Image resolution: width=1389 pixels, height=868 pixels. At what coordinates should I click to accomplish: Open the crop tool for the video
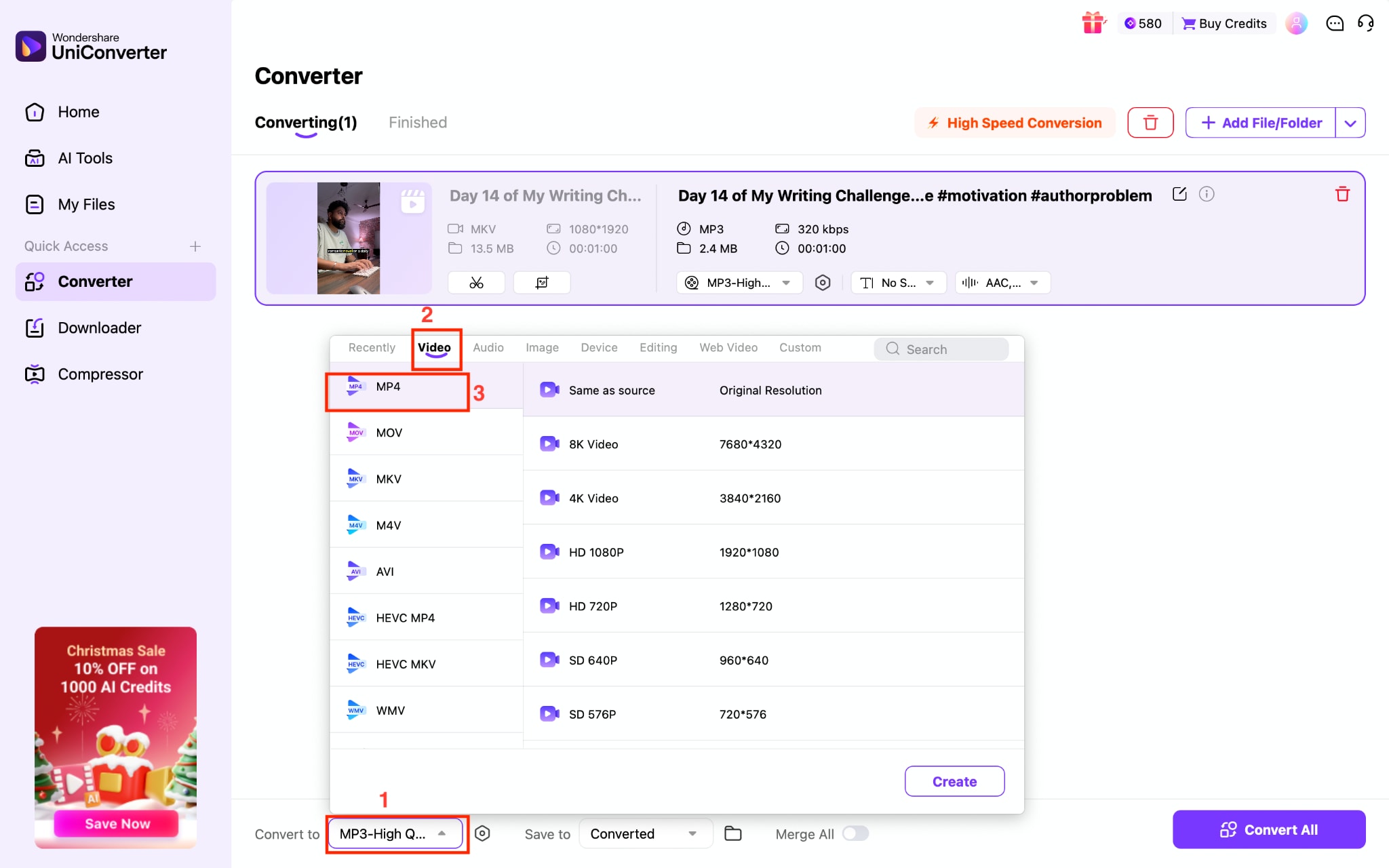pos(541,282)
